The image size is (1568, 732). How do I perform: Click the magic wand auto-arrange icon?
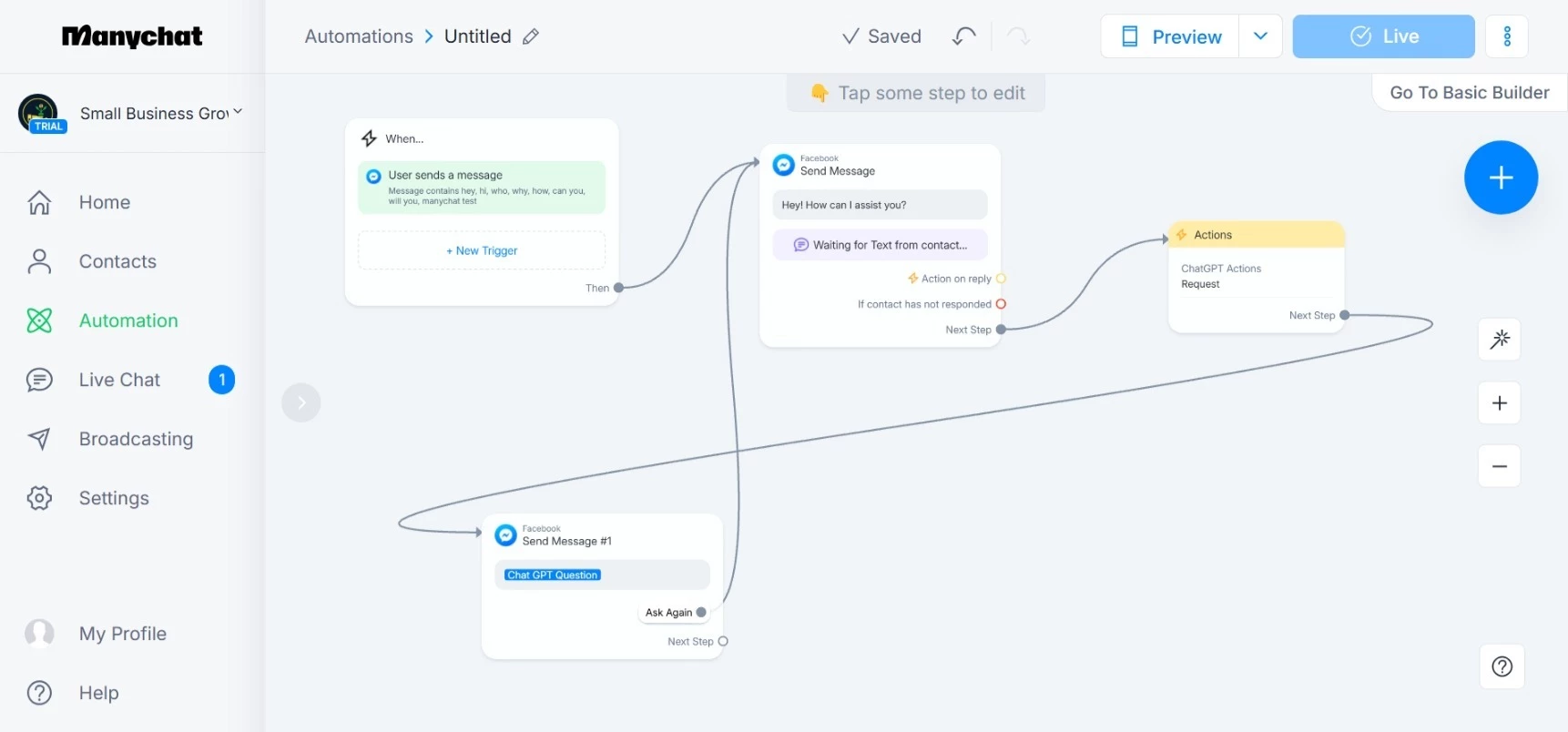[x=1500, y=340]
